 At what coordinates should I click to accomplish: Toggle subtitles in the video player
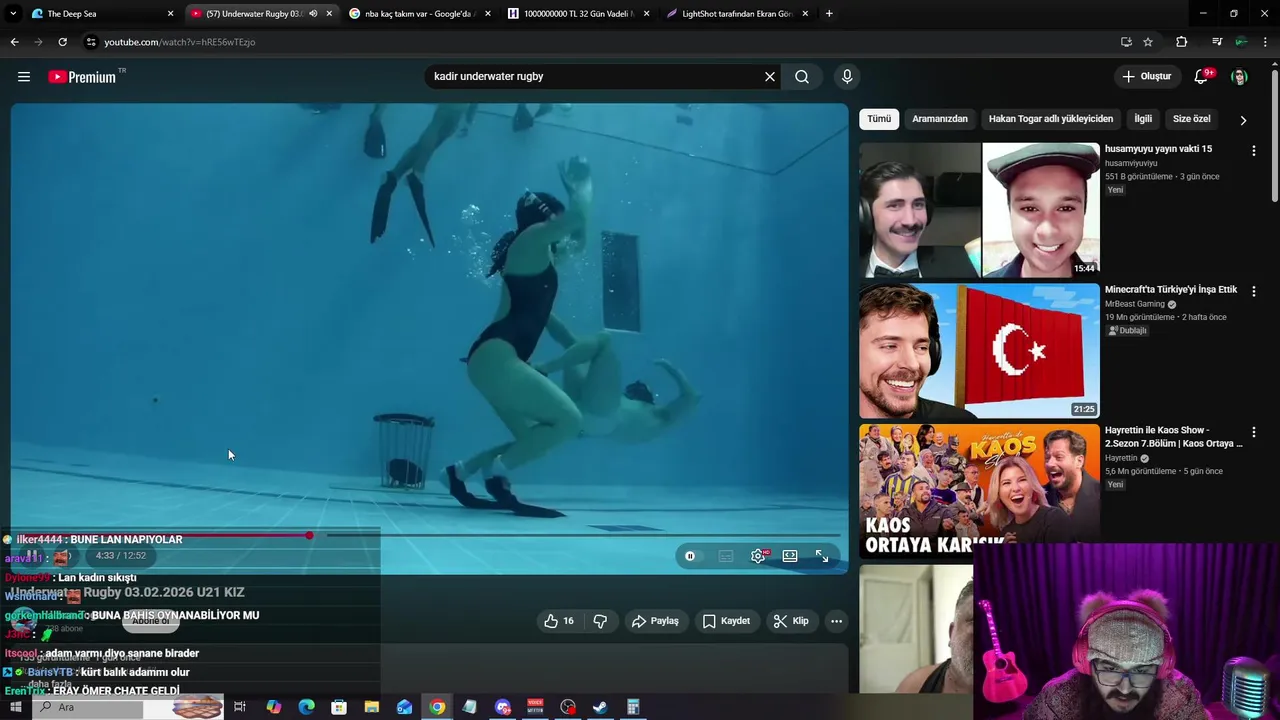(x=726, y=556)
